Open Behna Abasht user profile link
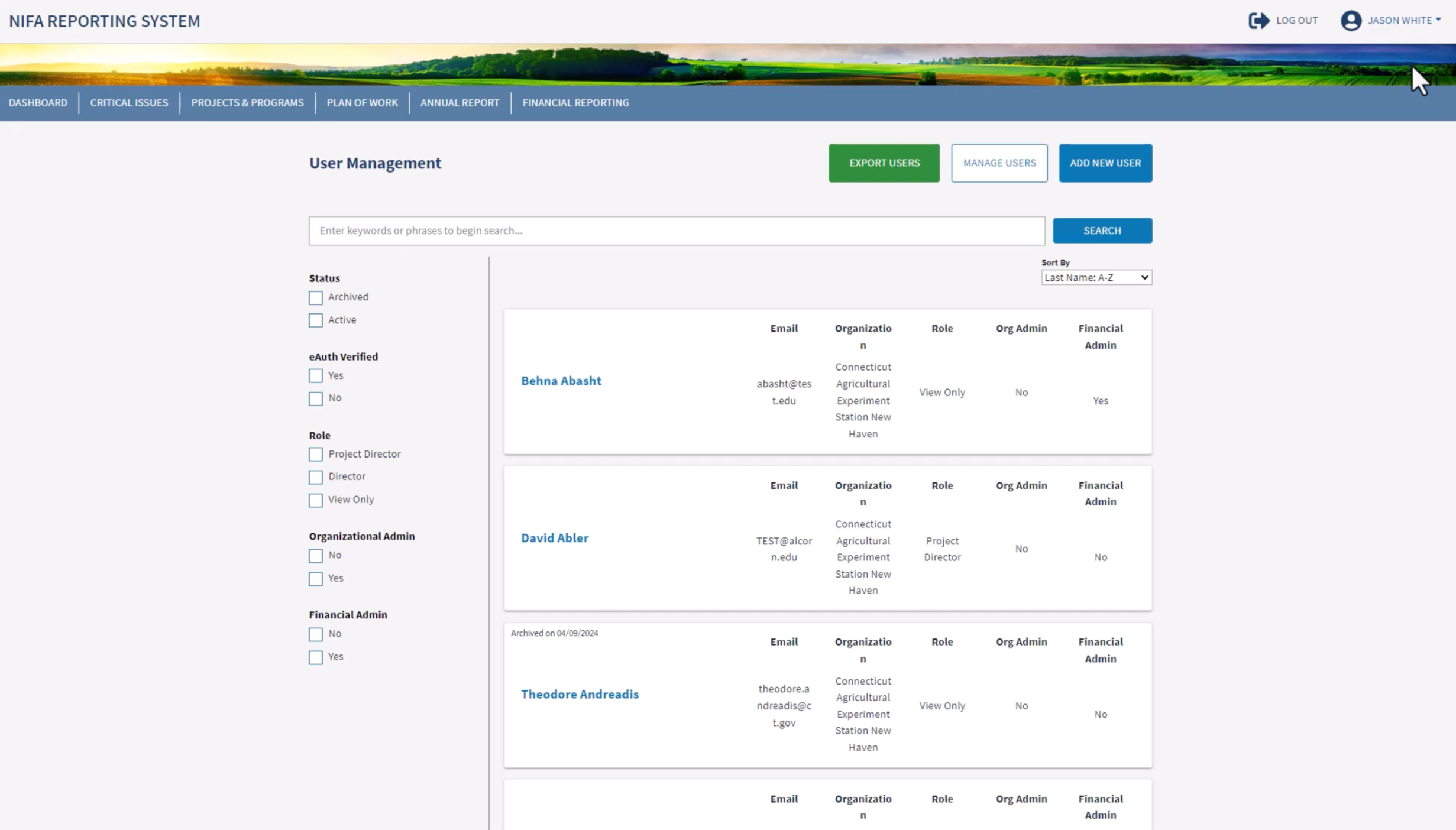 [x=561, y=381]
